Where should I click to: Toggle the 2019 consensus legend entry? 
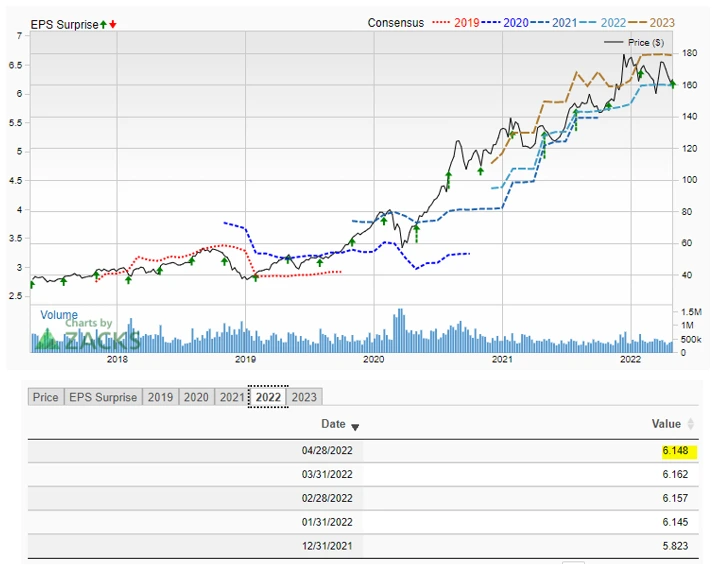point(456,23)
